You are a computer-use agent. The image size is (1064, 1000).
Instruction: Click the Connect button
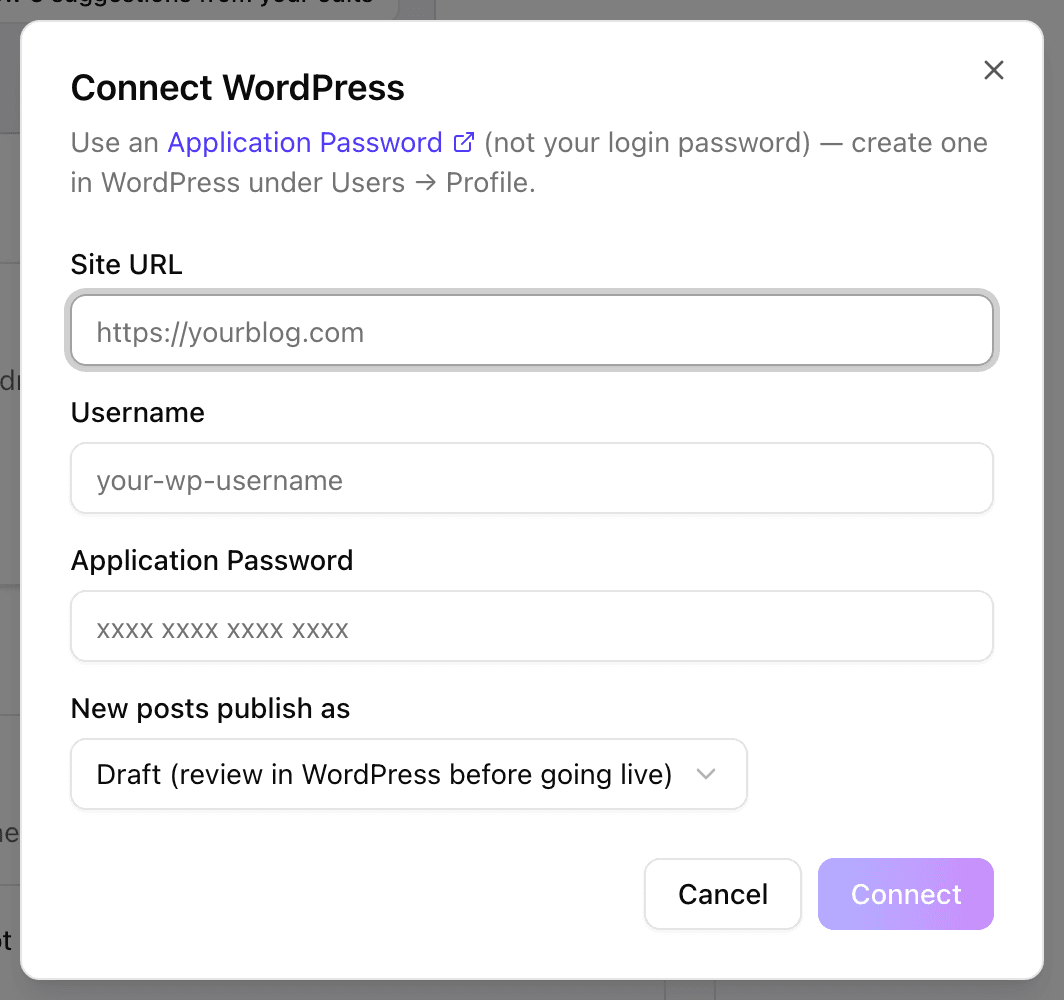(906, 894)
